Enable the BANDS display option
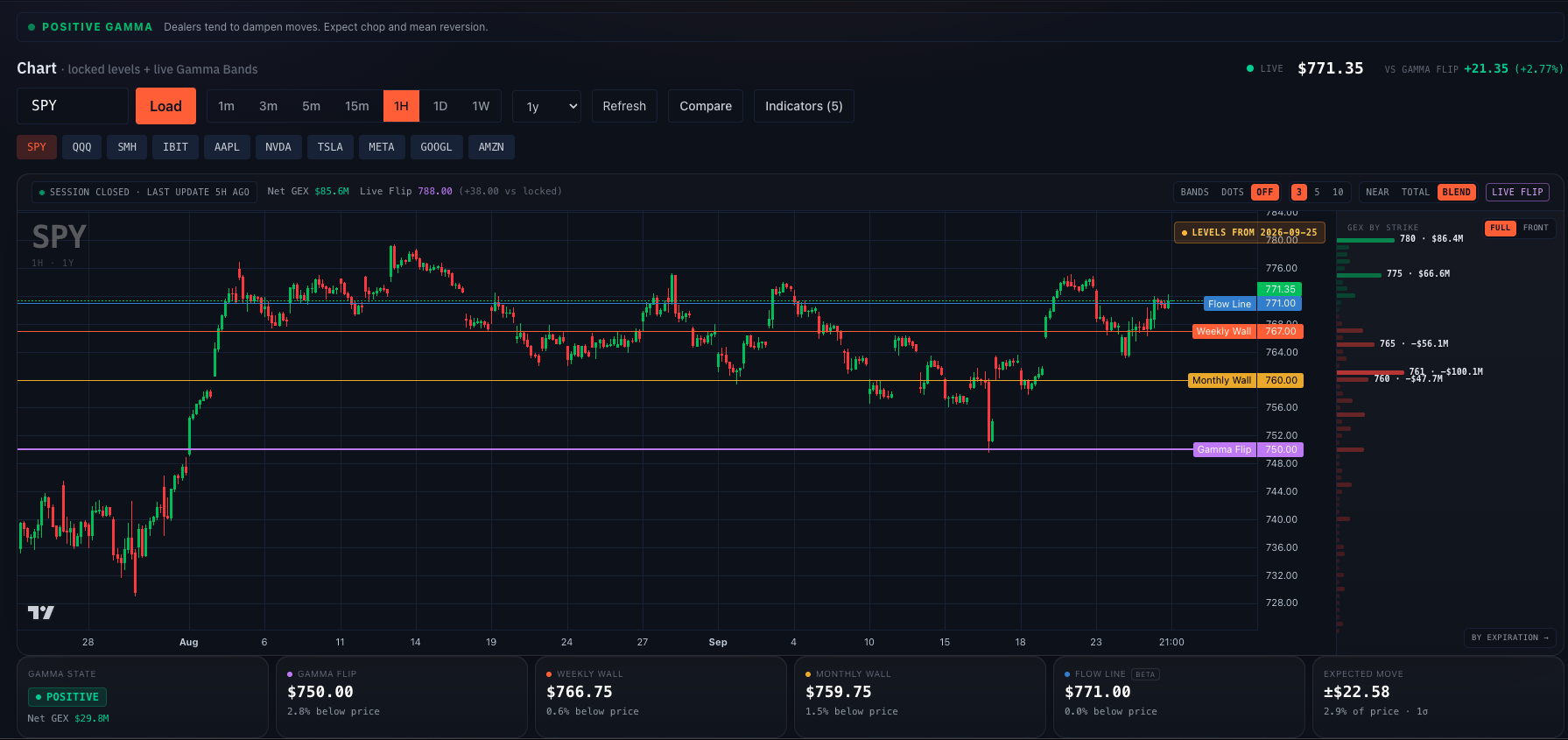 click(1194, 192)
